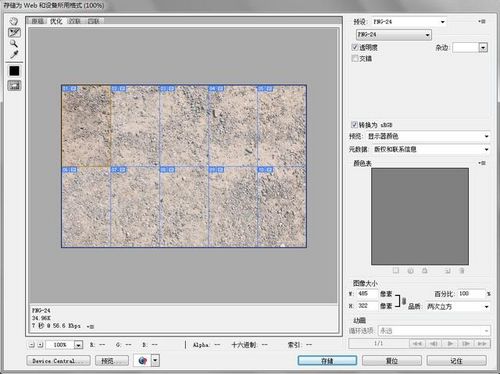Enable the 交错 interlaced checkbox
This screenshot has height=374, width=500.
tap(355, 58)
